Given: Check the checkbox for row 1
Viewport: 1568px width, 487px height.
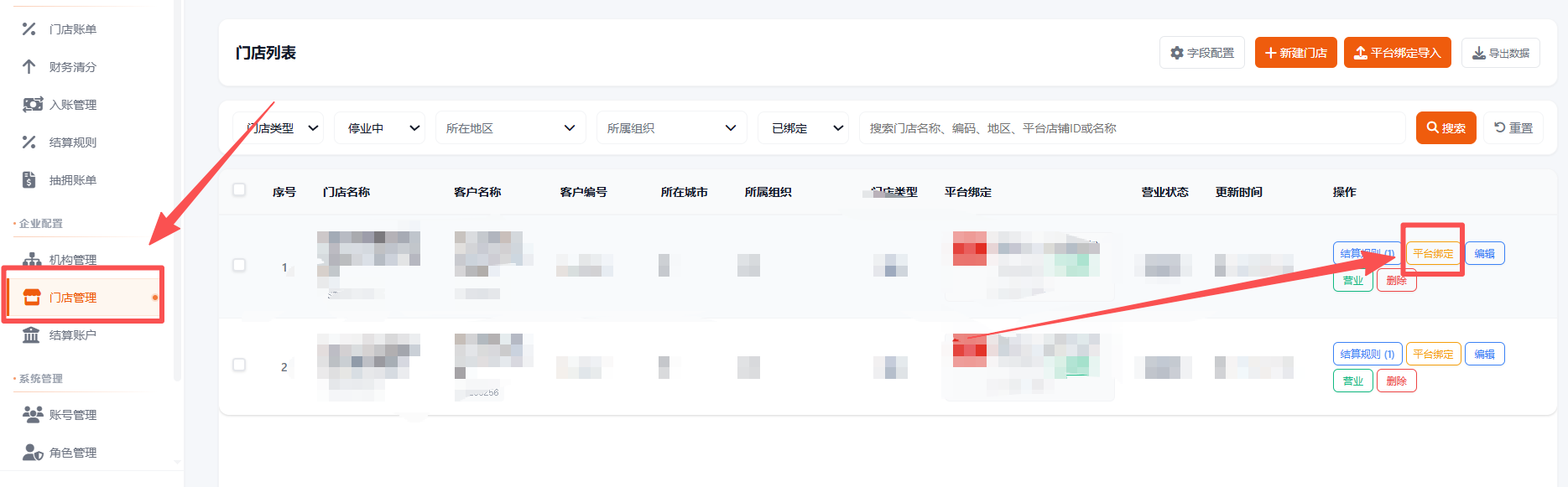Looking at the screenshot, I should coord(239,265).
